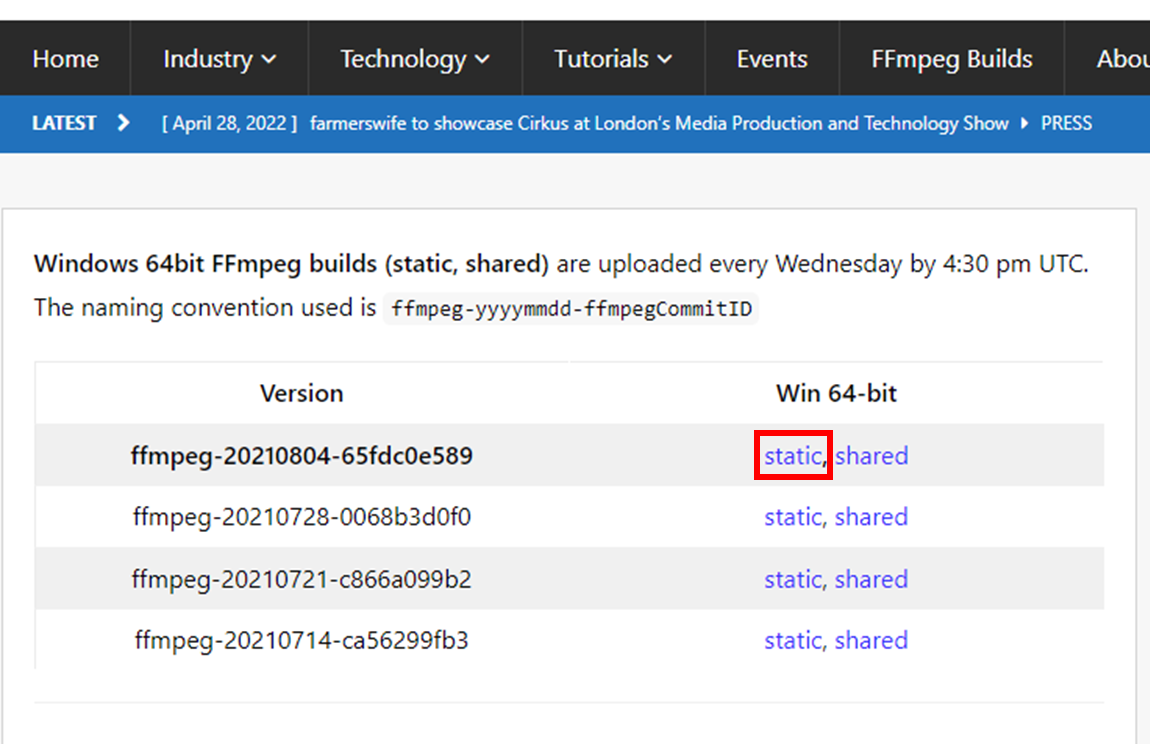Open the Home menu item
Screen dimensions: 1150x744
65,58
